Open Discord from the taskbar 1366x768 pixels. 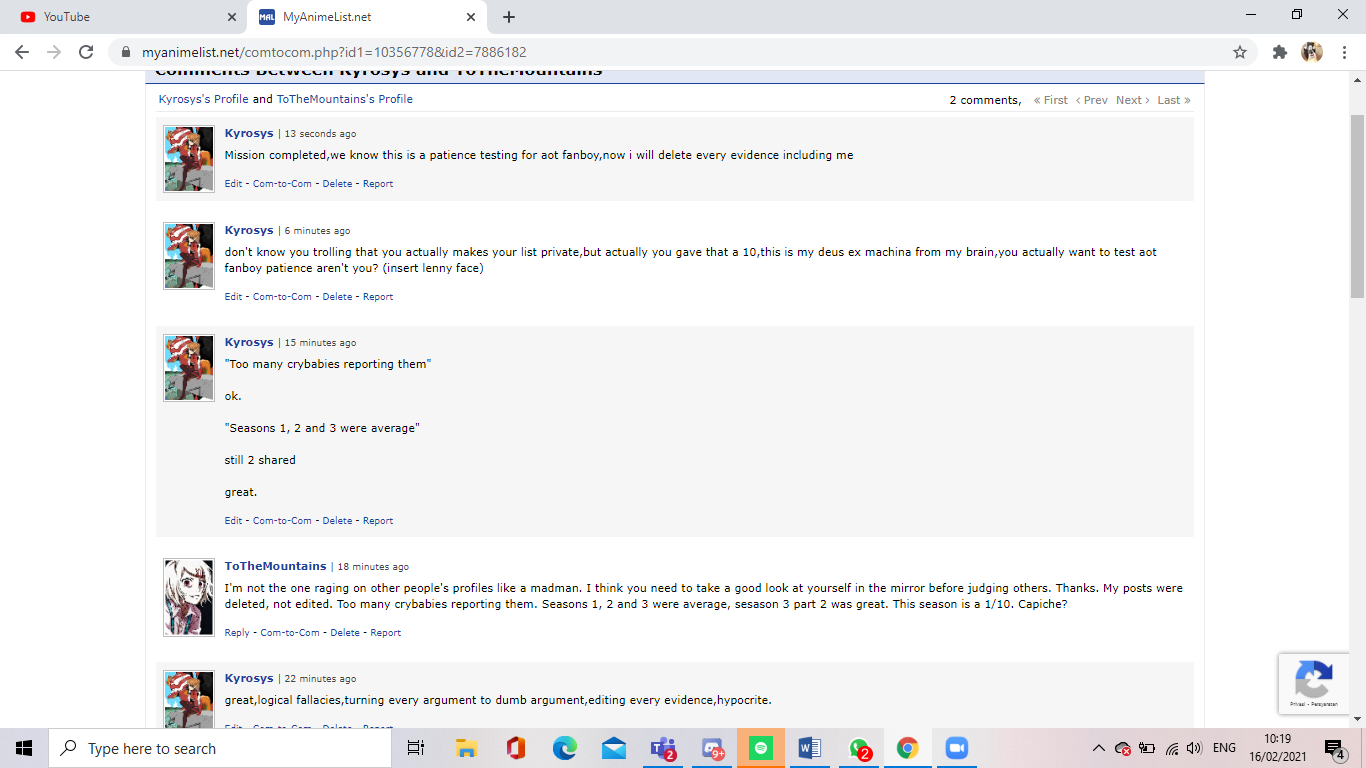[x=712, y=748]
